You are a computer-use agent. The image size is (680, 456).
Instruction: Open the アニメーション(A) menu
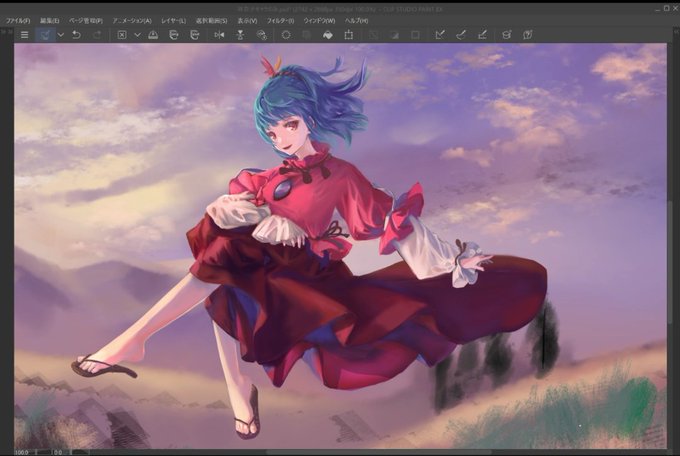(132, 20)
